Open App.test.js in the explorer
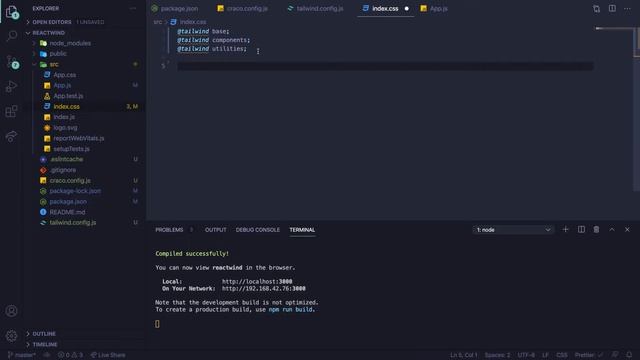640x360 pixels. coord(68,96)
